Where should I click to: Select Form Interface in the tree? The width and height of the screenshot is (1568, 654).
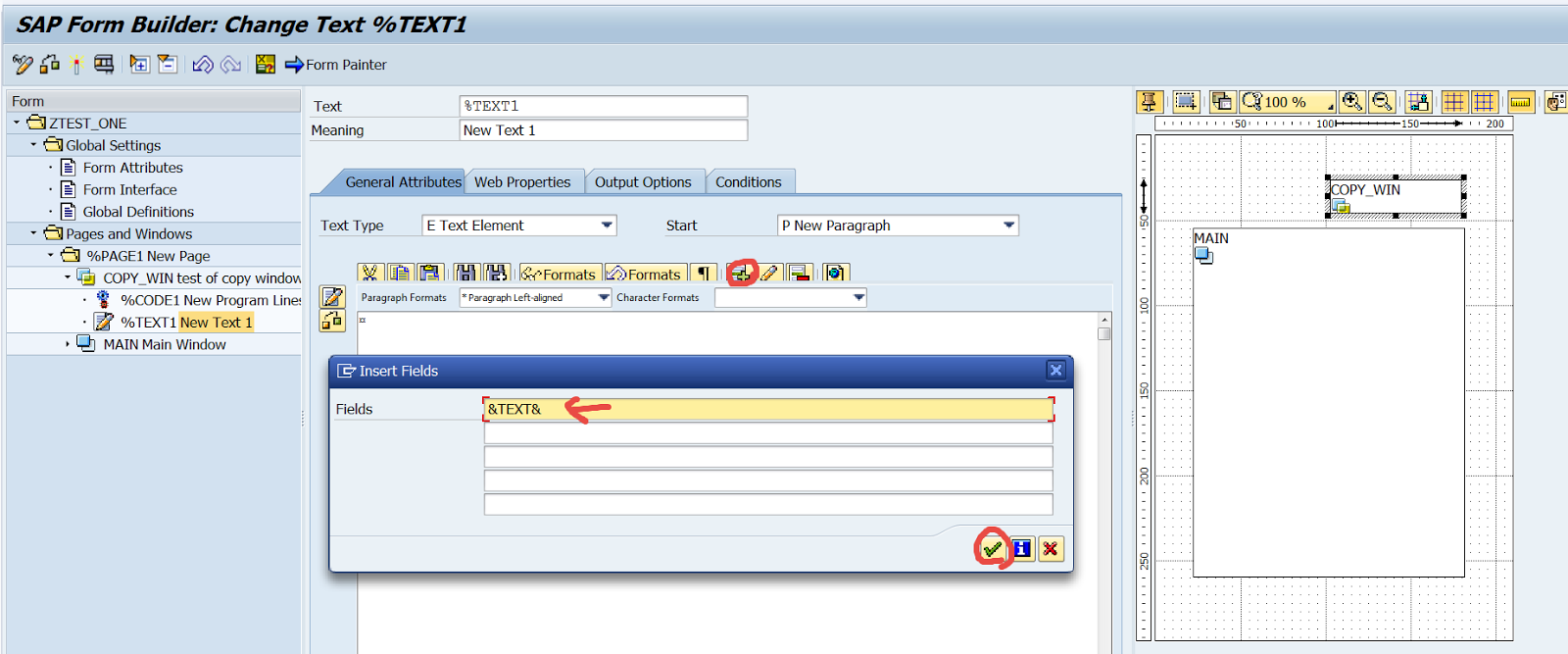(x=129, y=189)
